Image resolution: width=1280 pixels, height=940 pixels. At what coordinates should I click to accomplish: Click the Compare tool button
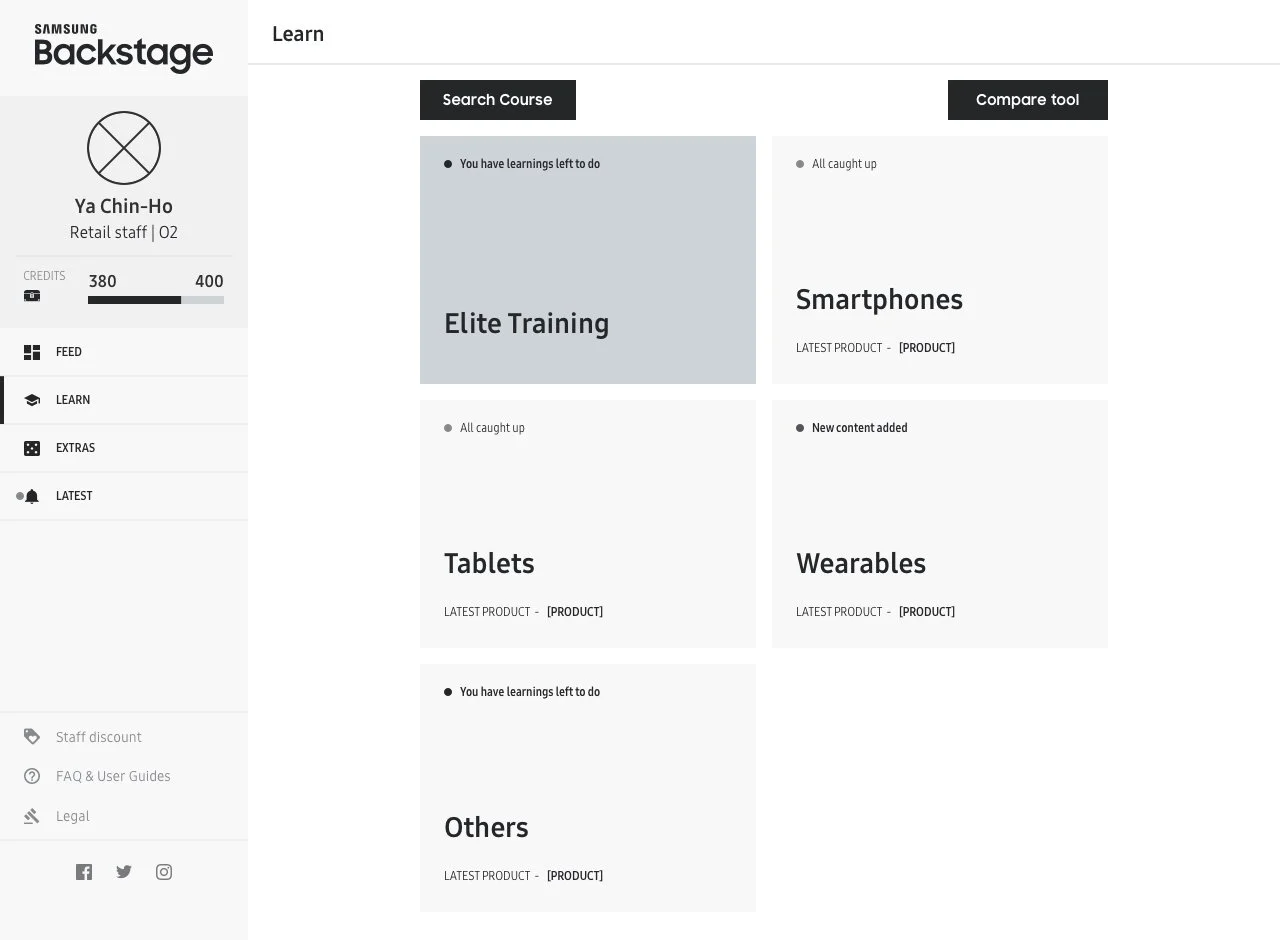pyautogui.click(x=1028, y=100)
